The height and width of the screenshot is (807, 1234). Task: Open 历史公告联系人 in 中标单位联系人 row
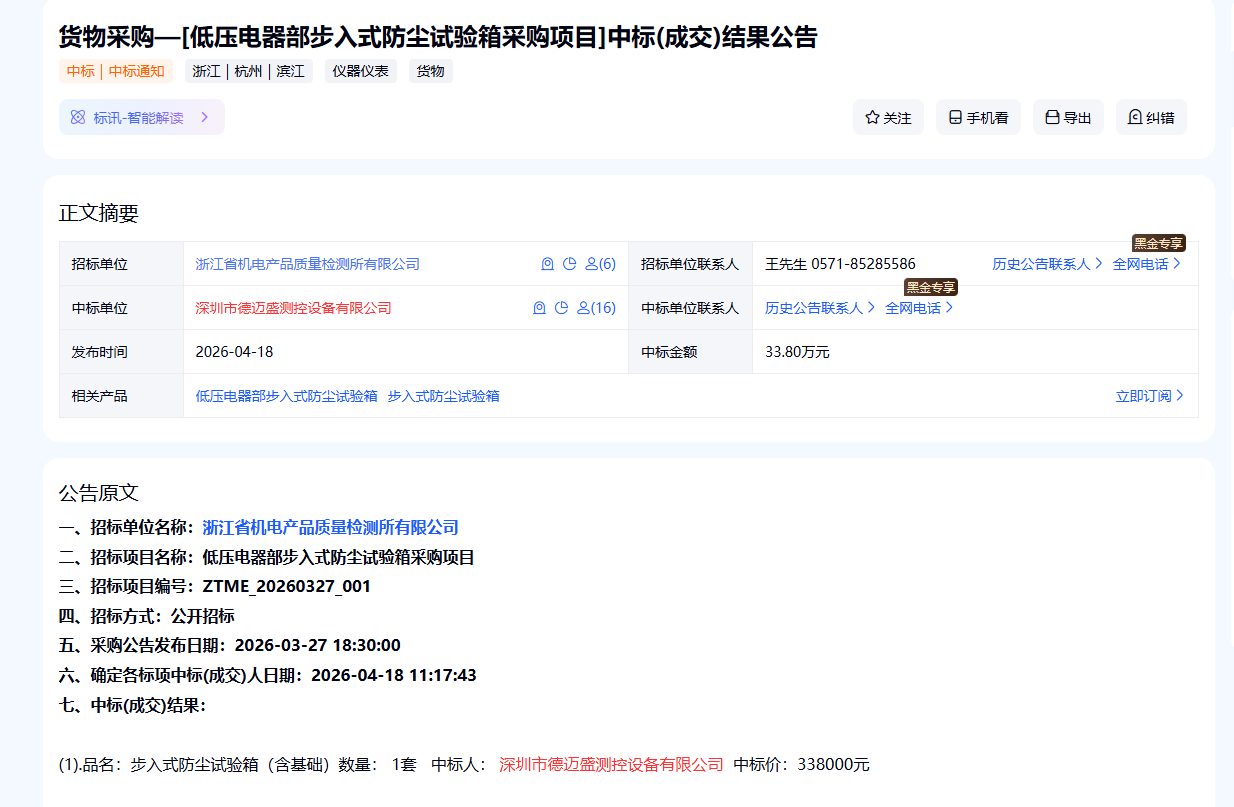click(x=820, y=308)
